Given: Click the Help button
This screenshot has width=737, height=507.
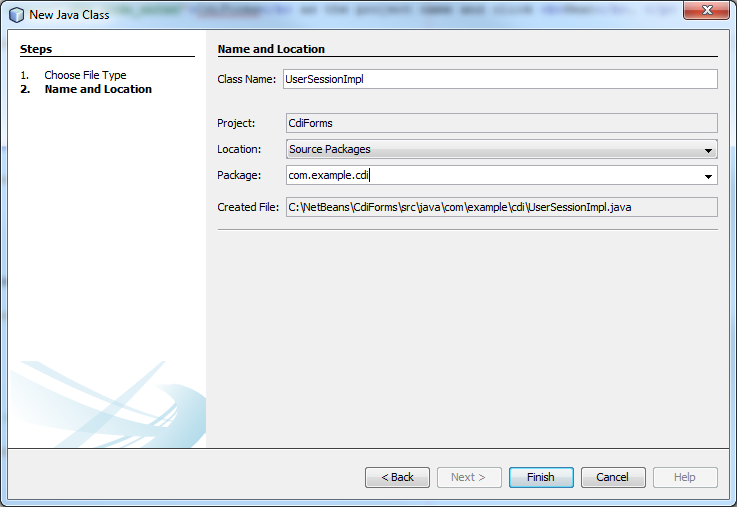Looking at the screenshot, I should tap(685, 477).
